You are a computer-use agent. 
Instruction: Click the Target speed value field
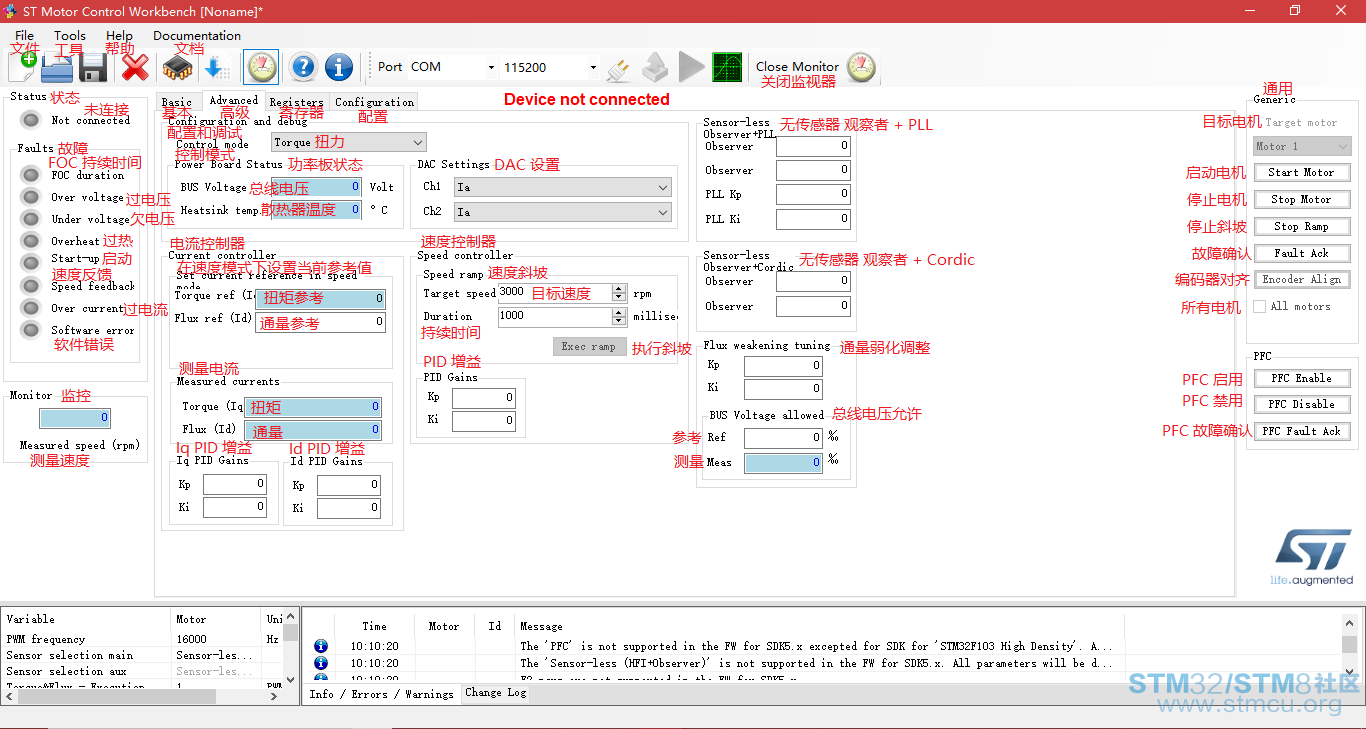[555, 293]
